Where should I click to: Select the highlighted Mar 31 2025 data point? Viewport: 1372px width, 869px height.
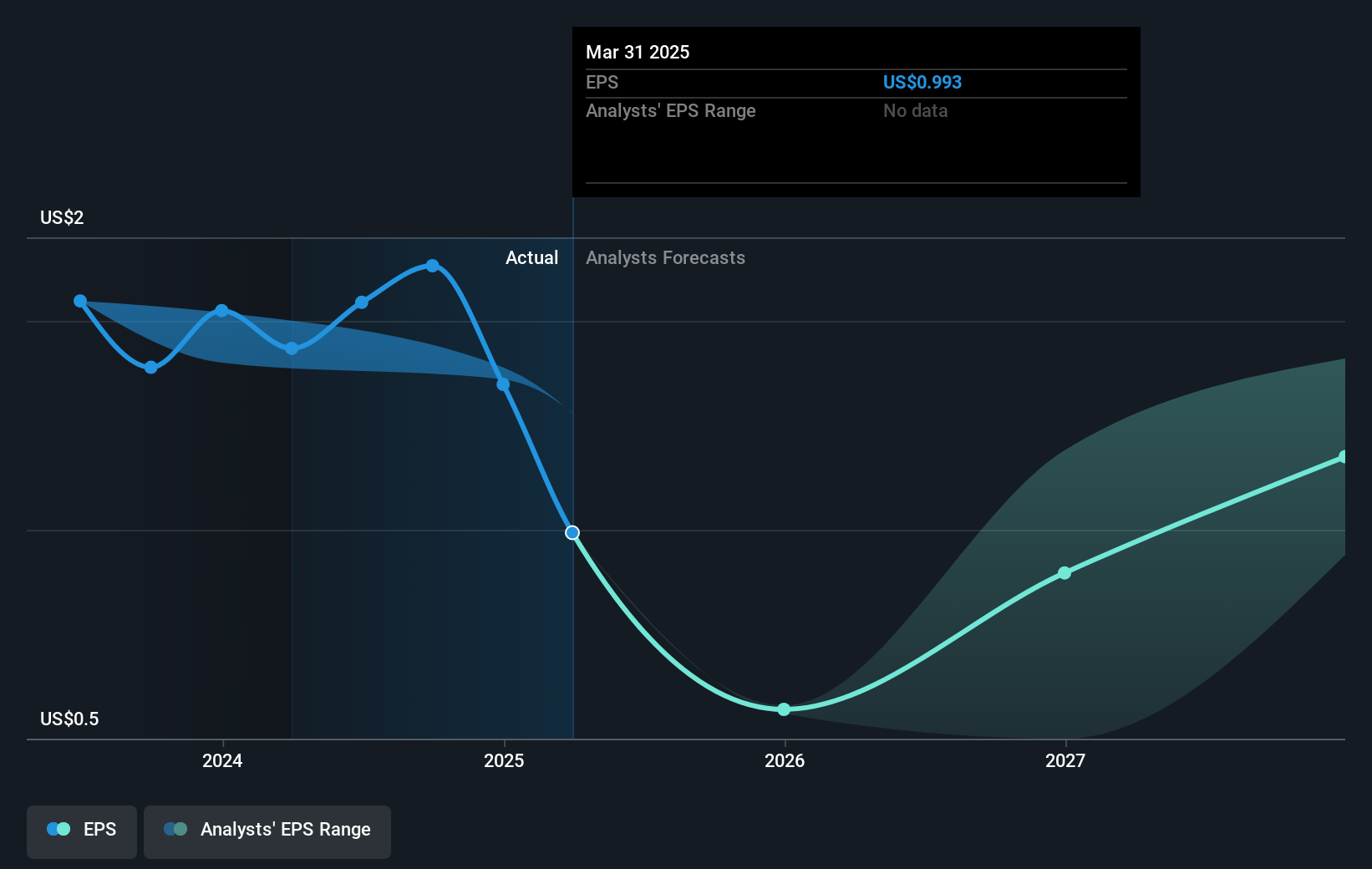coord(572,532)
